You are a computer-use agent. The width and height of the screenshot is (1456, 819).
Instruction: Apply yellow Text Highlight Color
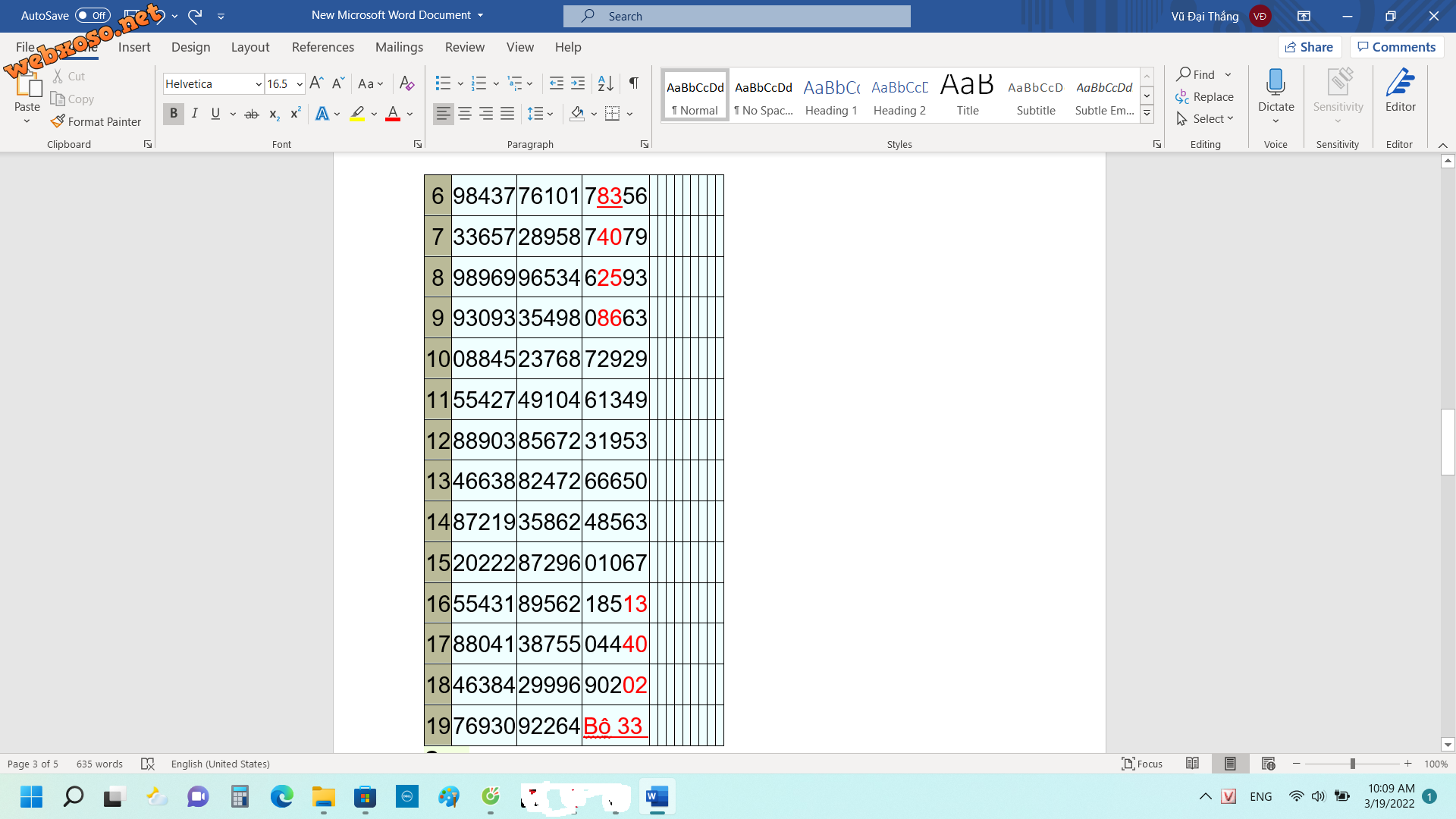click(358, 114)
